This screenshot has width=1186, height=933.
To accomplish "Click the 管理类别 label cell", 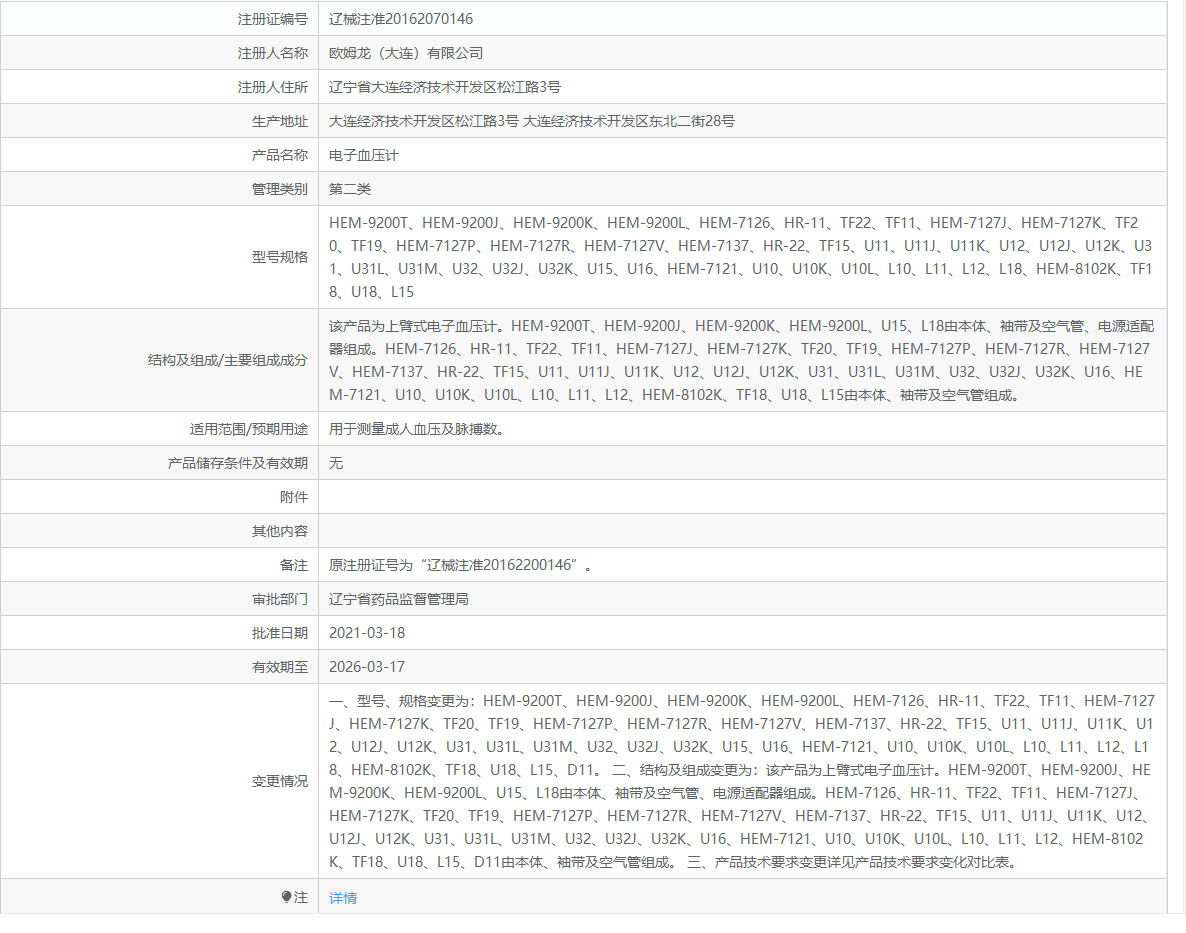I will [278, 188].
